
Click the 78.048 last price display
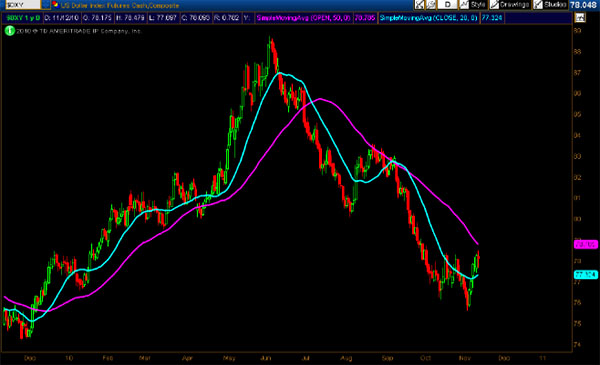point(584,5)
